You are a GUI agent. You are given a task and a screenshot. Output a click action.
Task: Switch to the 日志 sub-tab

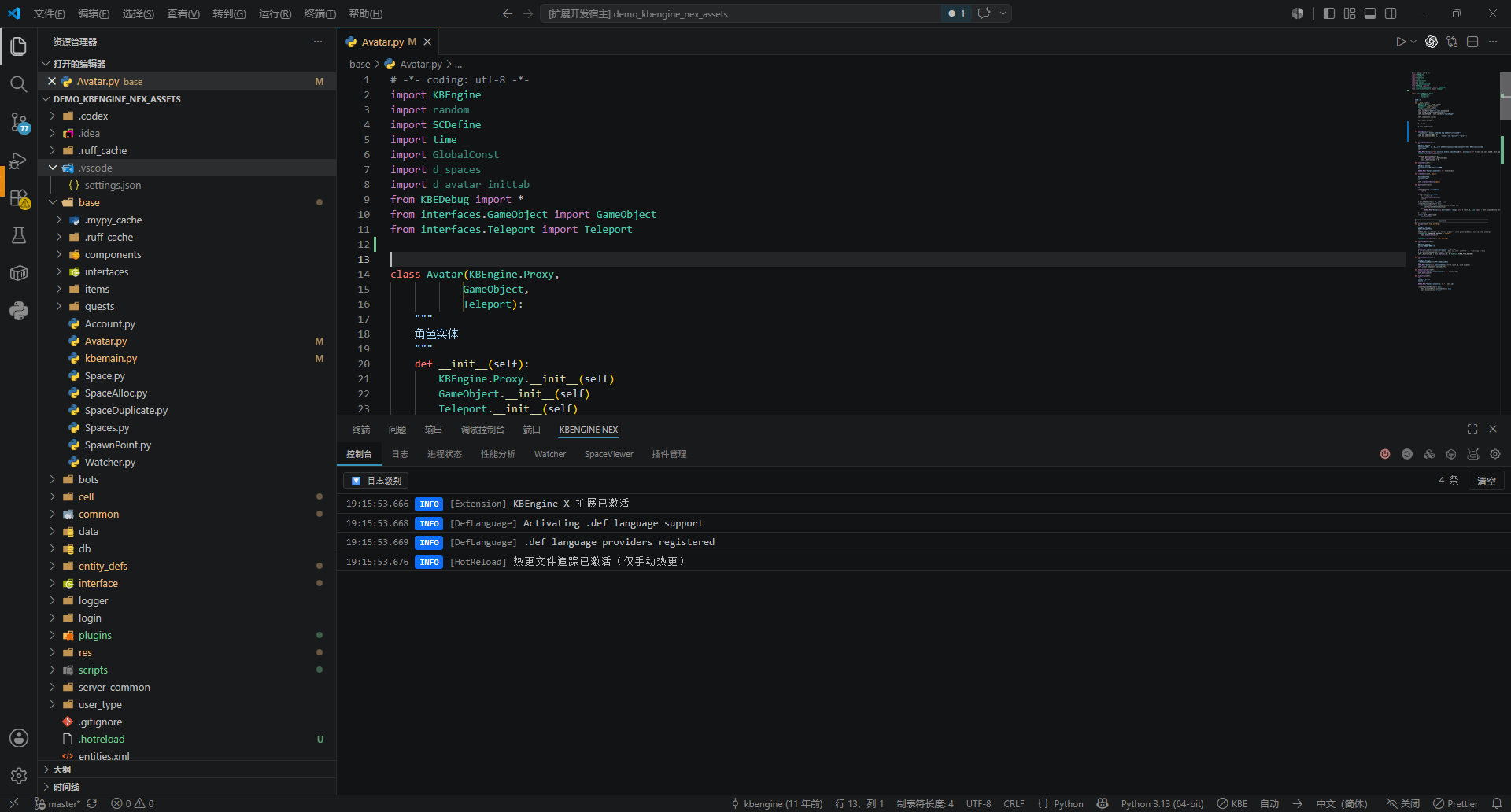point(400,454)
